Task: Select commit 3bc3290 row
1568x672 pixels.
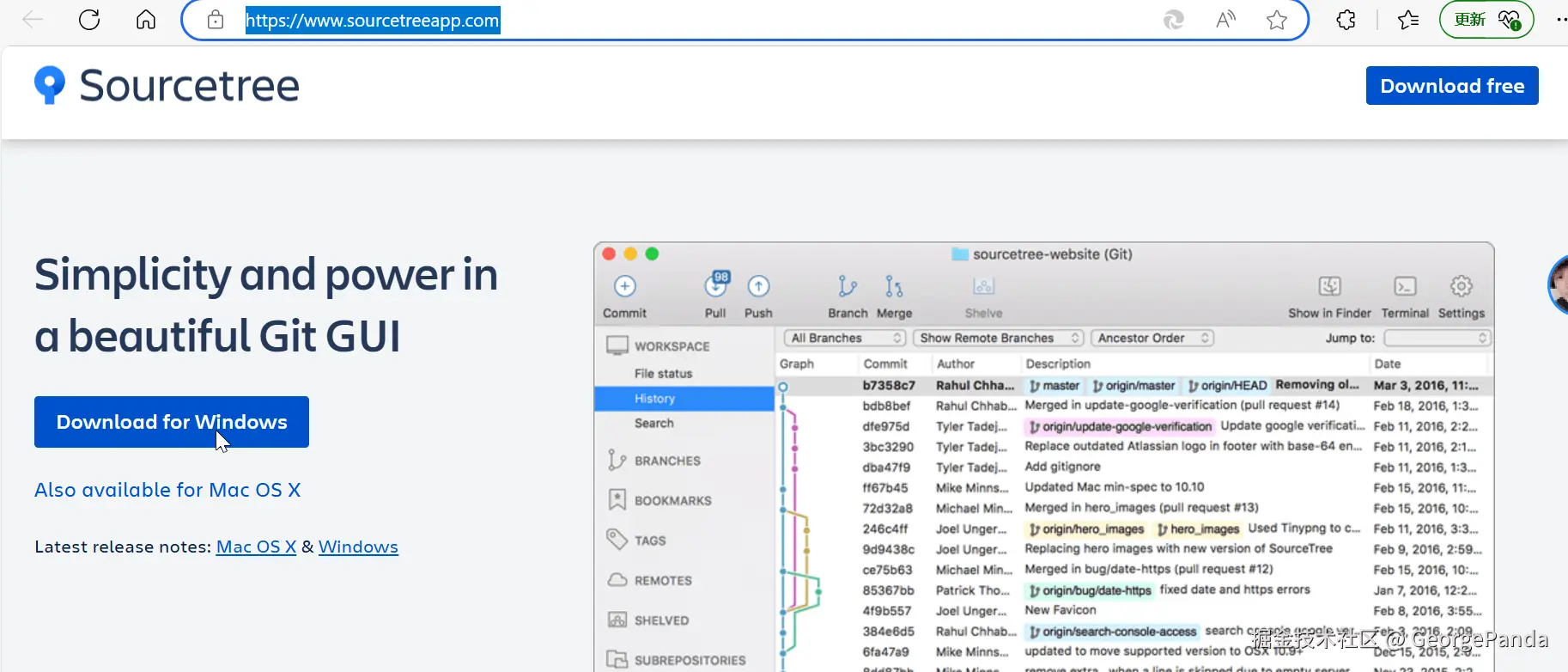Action: point(1133,447)
